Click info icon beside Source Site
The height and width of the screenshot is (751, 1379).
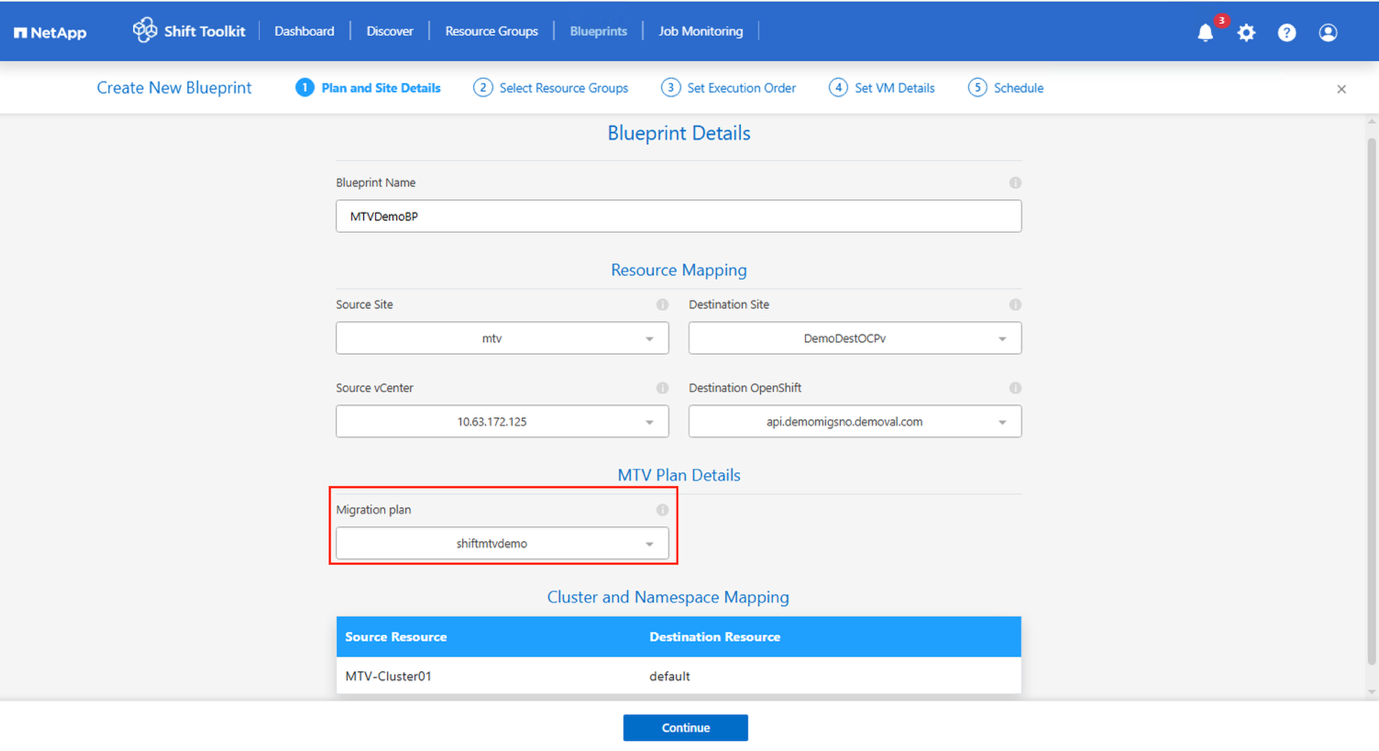coord(662,305)
